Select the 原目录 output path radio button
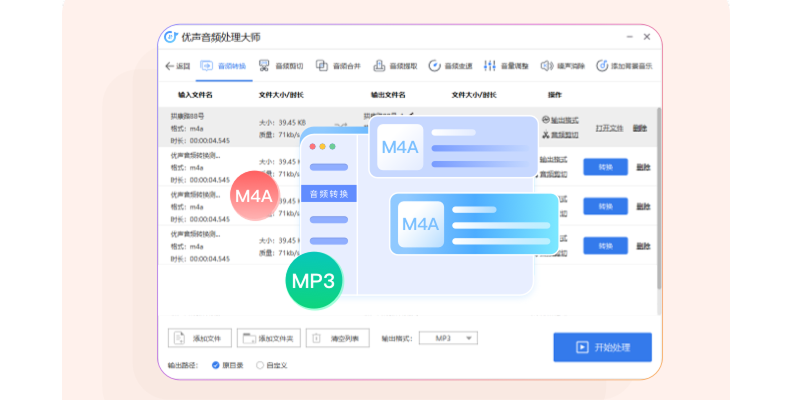 (x=216, y=365)
